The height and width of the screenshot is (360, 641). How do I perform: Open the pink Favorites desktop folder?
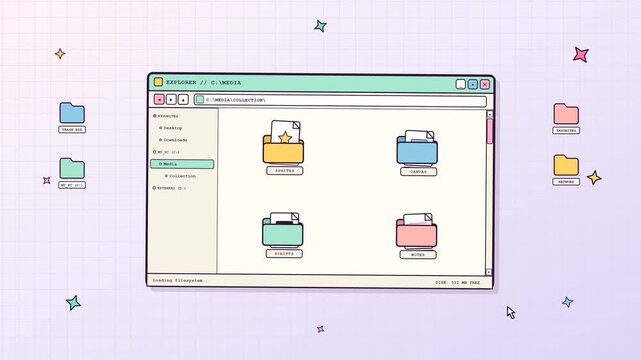tap(566, 114)
